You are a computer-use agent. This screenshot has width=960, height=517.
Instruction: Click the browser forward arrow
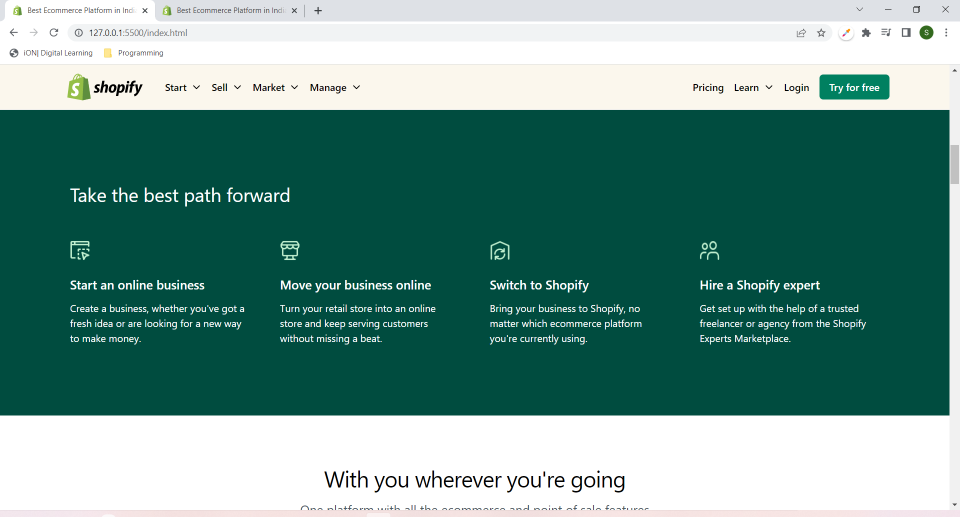click(x=34, y=32)
